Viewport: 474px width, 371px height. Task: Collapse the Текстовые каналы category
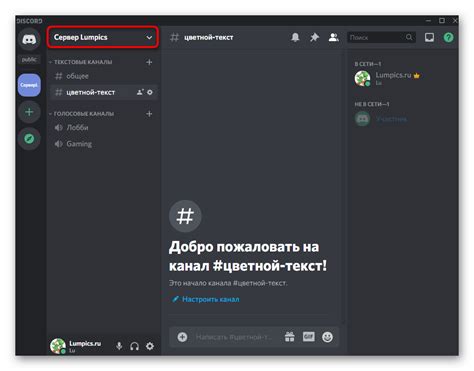(81, 62)
